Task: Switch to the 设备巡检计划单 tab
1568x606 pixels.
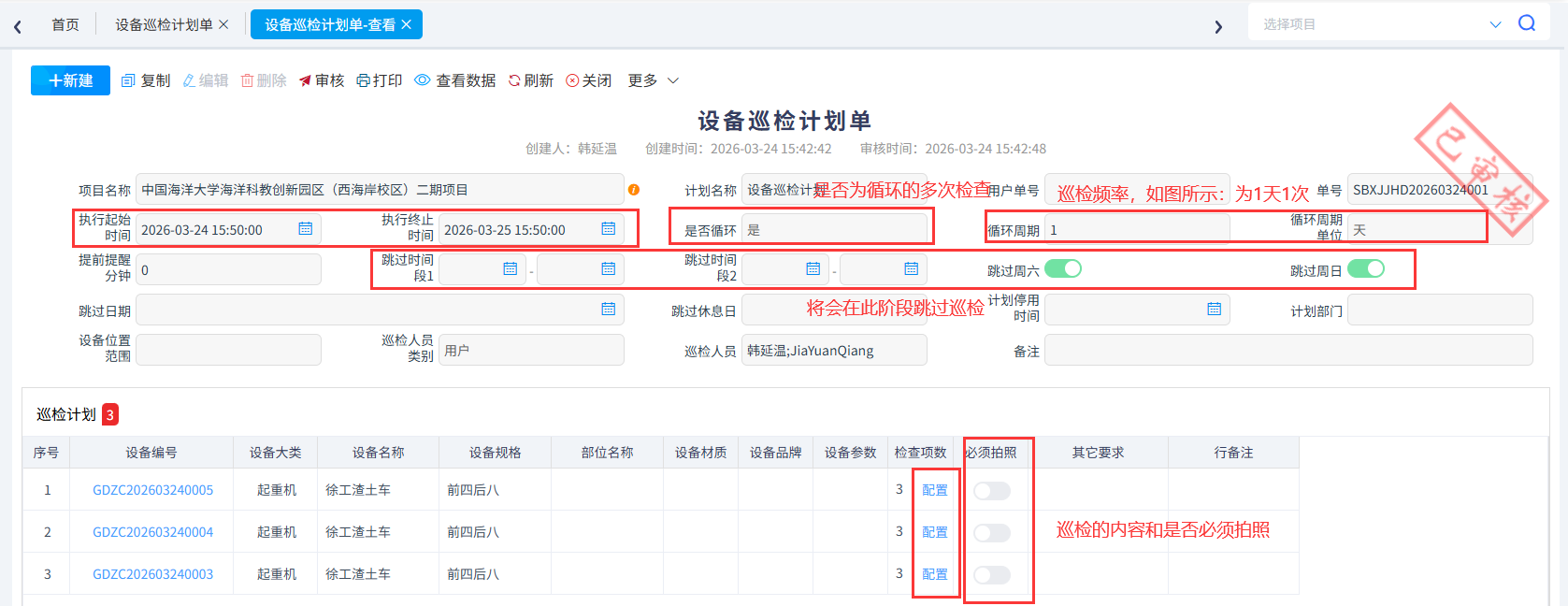Action: (164, 24)
